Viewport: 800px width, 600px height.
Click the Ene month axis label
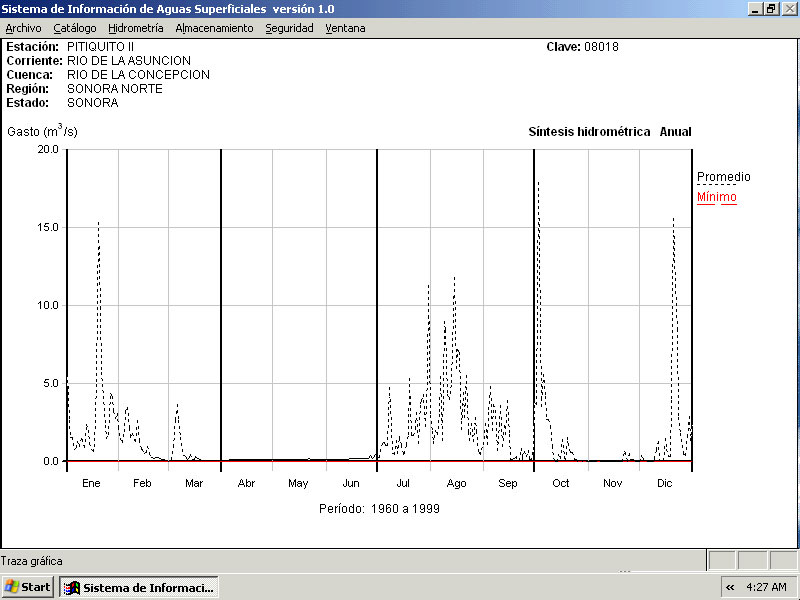tap(91, 483)
